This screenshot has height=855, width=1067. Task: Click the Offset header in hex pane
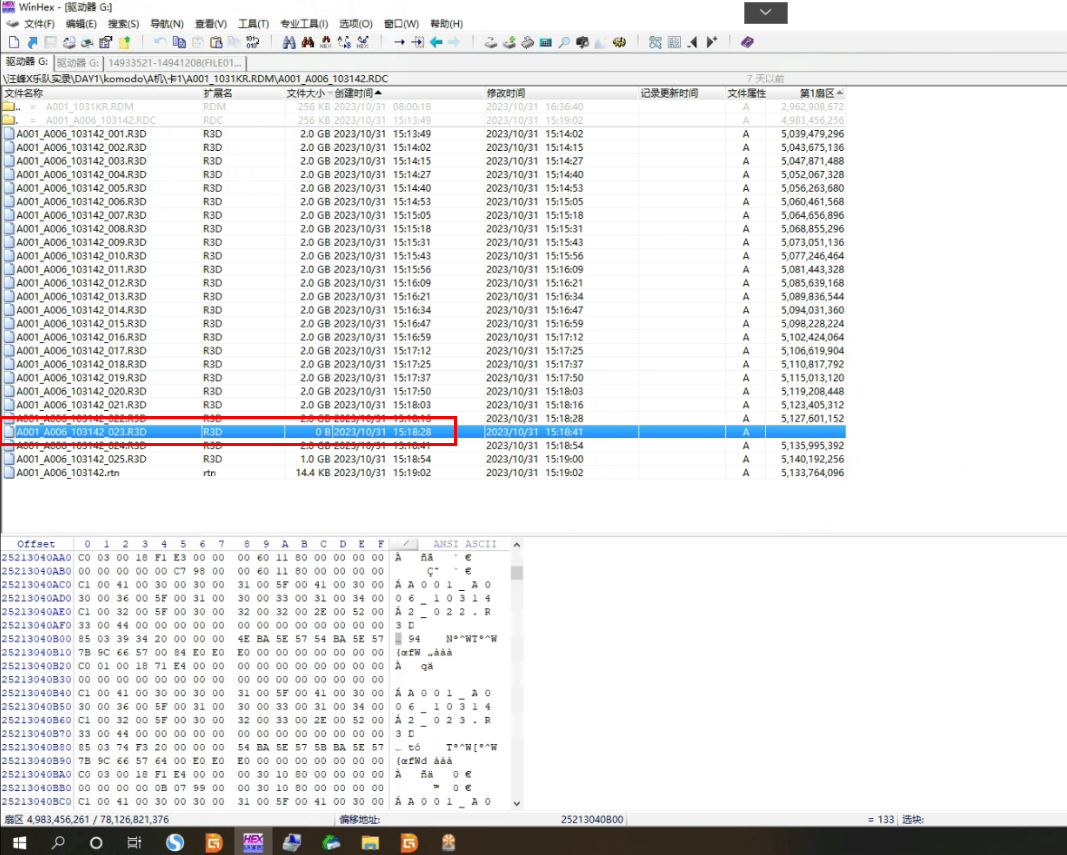pyautogui.click(x=36, y=544)
